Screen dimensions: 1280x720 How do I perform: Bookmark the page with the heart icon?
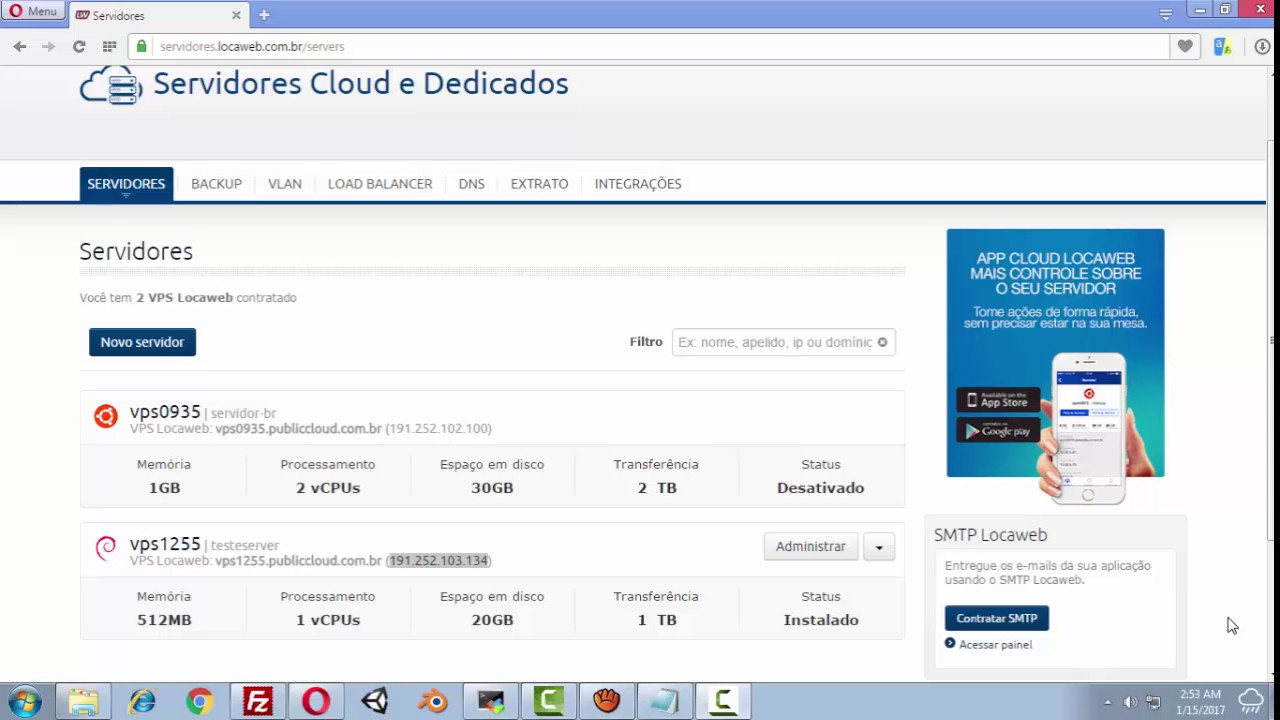coord(1185,46)
